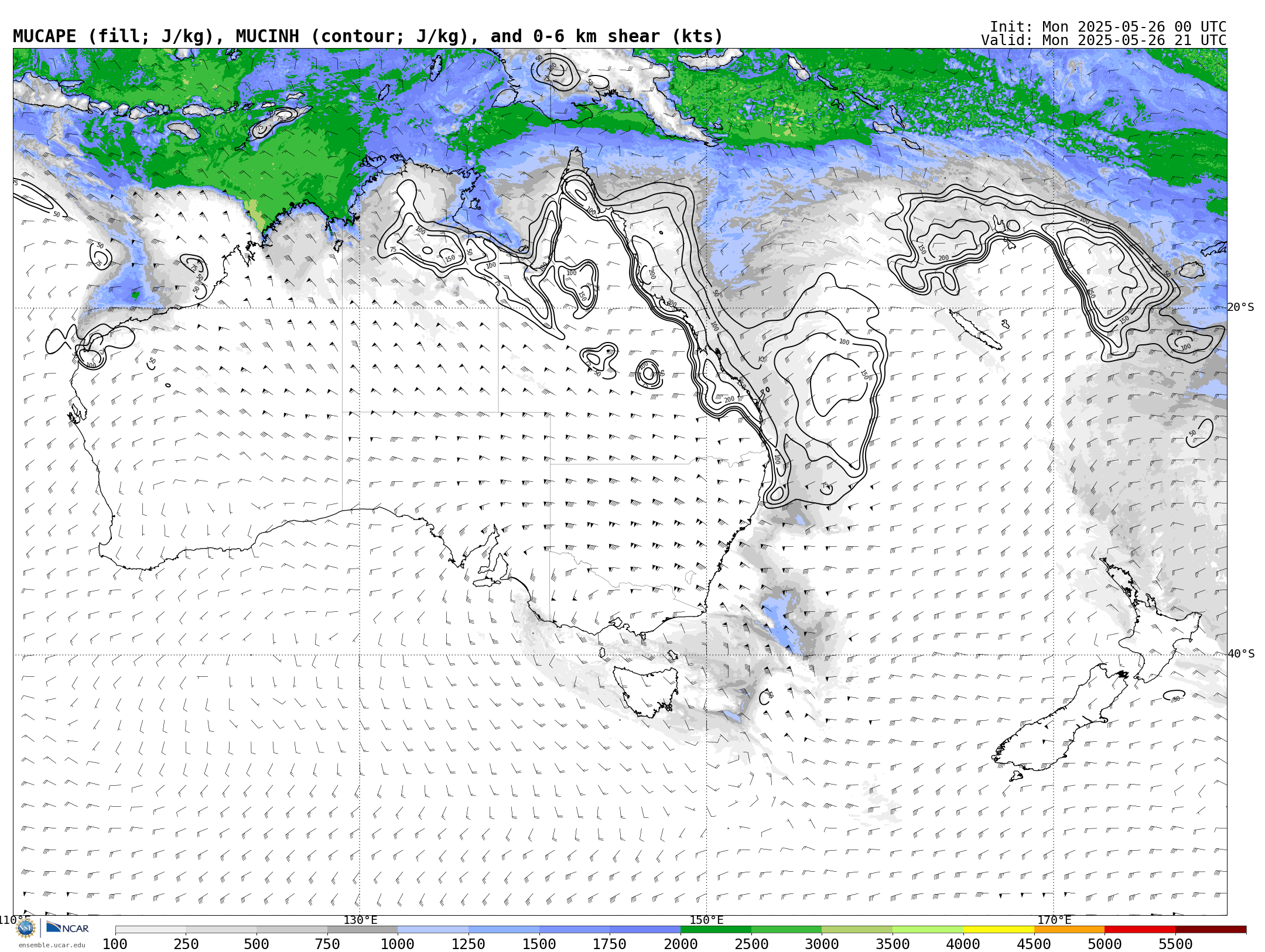
Task: Click the NCAR logo
Action: pyautogui.click(x=67, y=928)
